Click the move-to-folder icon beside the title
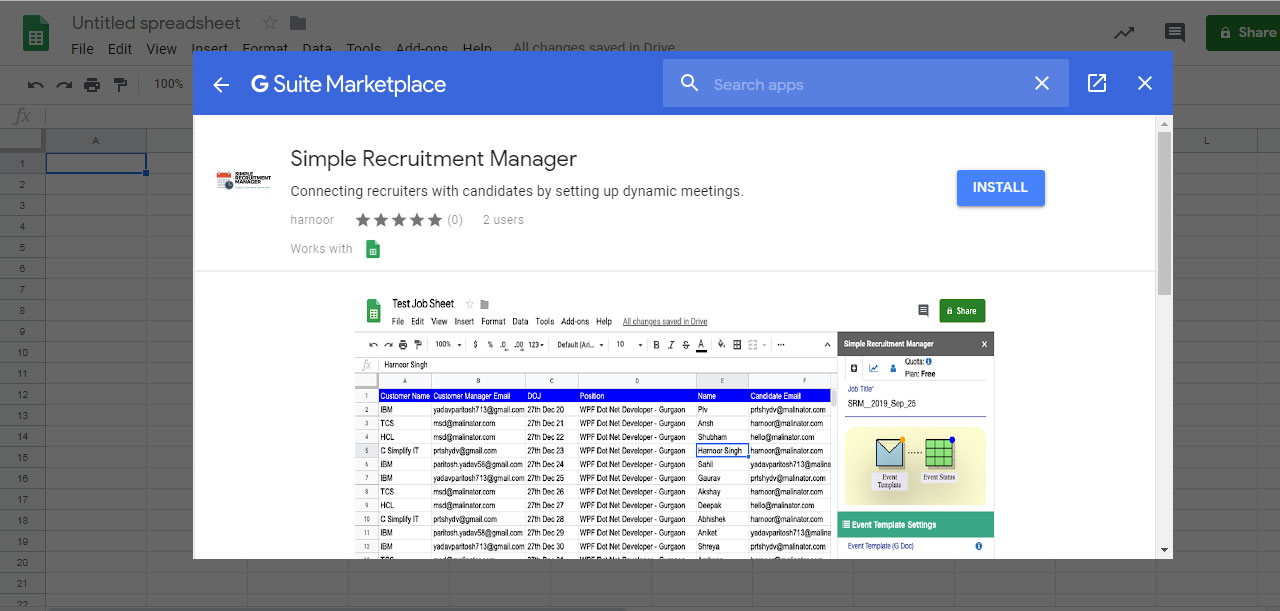 [298, 23]
